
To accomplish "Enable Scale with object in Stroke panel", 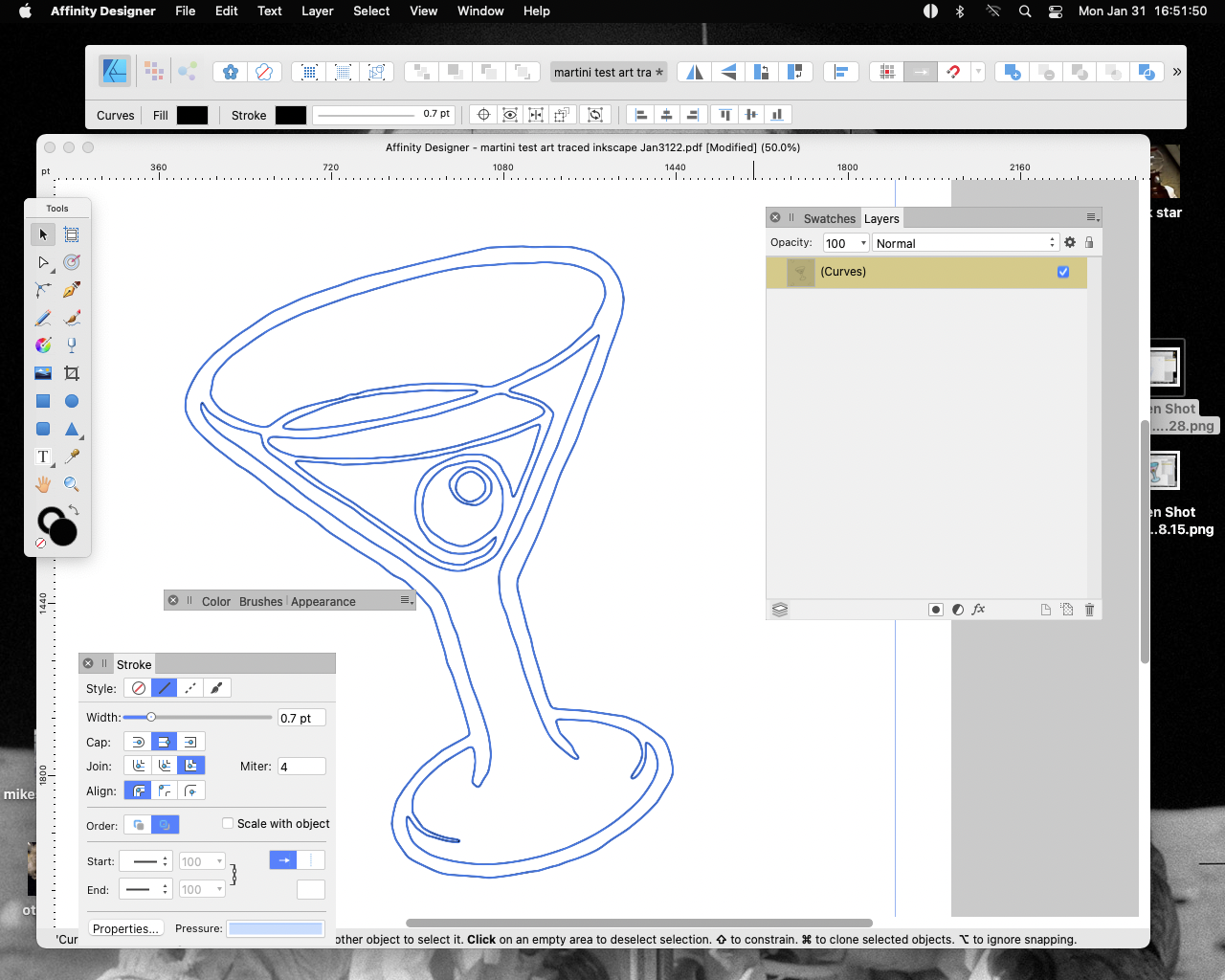I will [228, 824].
